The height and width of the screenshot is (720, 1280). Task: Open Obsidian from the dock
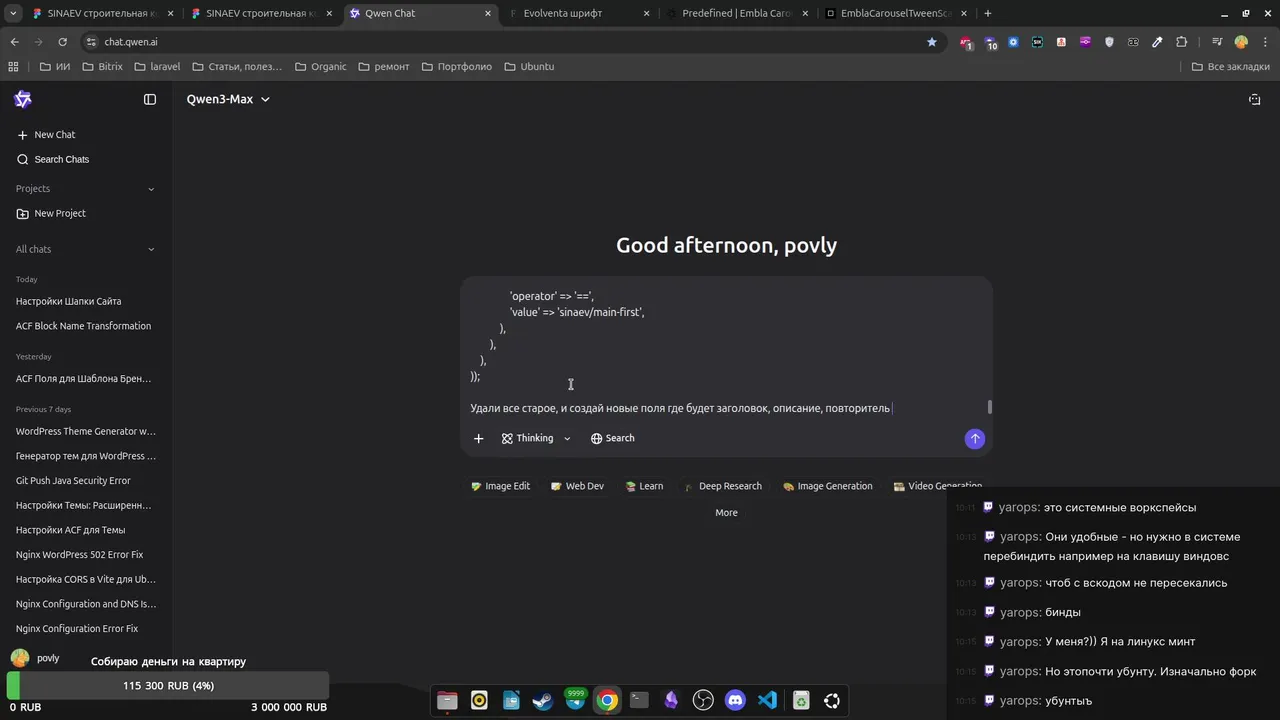(x=671, y=701)
